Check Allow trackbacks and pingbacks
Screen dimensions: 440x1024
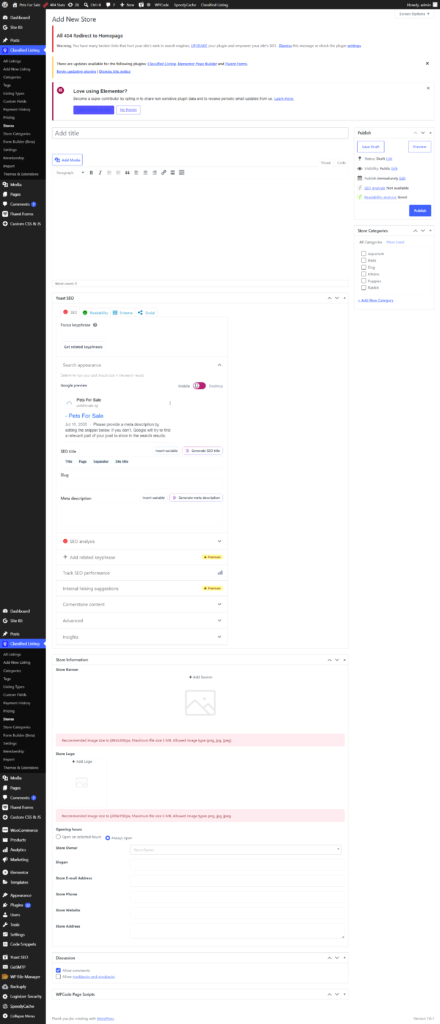(59, 976)
